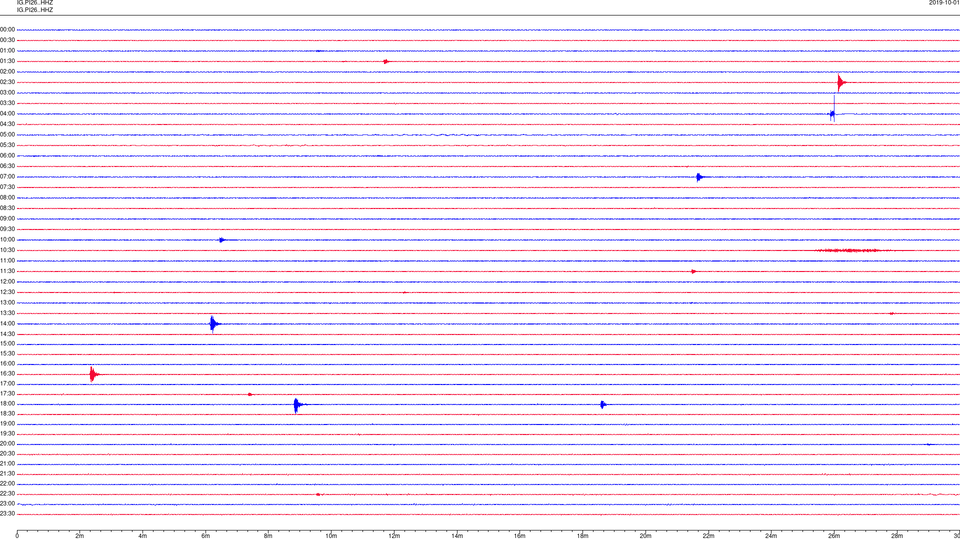Image resolution: width=960 pixels, height=540 pixels.
Task: Click the 00:30 row time label
Action: pyautogui.click(x=7, y=40)
